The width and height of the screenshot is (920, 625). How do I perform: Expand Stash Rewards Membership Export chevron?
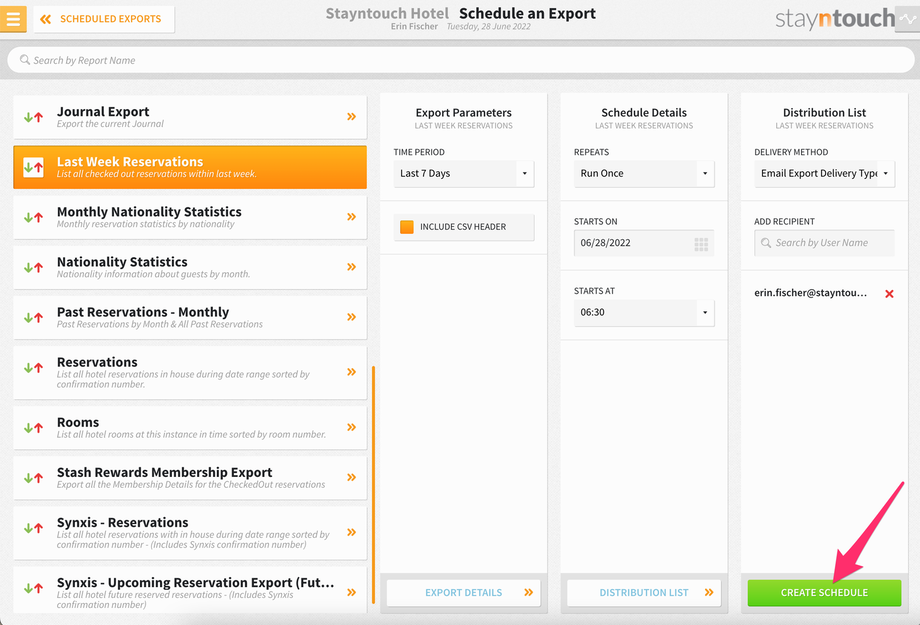351,477
